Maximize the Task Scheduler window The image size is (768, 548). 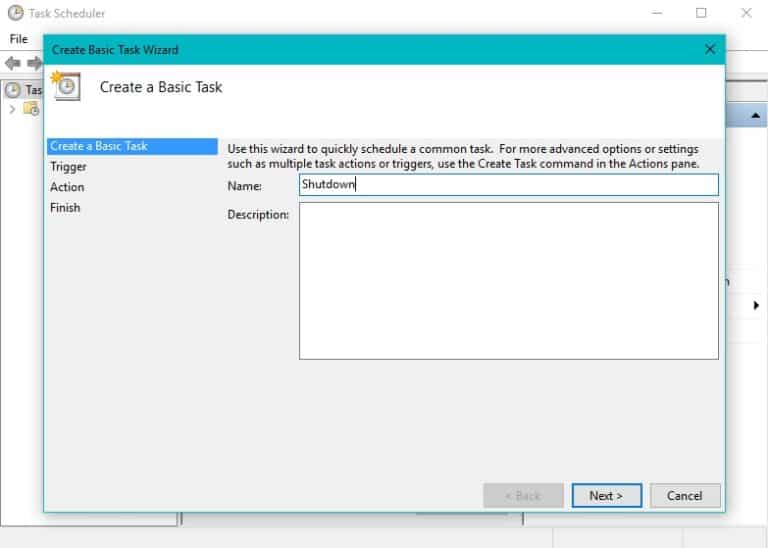click(x=701, y=13)
